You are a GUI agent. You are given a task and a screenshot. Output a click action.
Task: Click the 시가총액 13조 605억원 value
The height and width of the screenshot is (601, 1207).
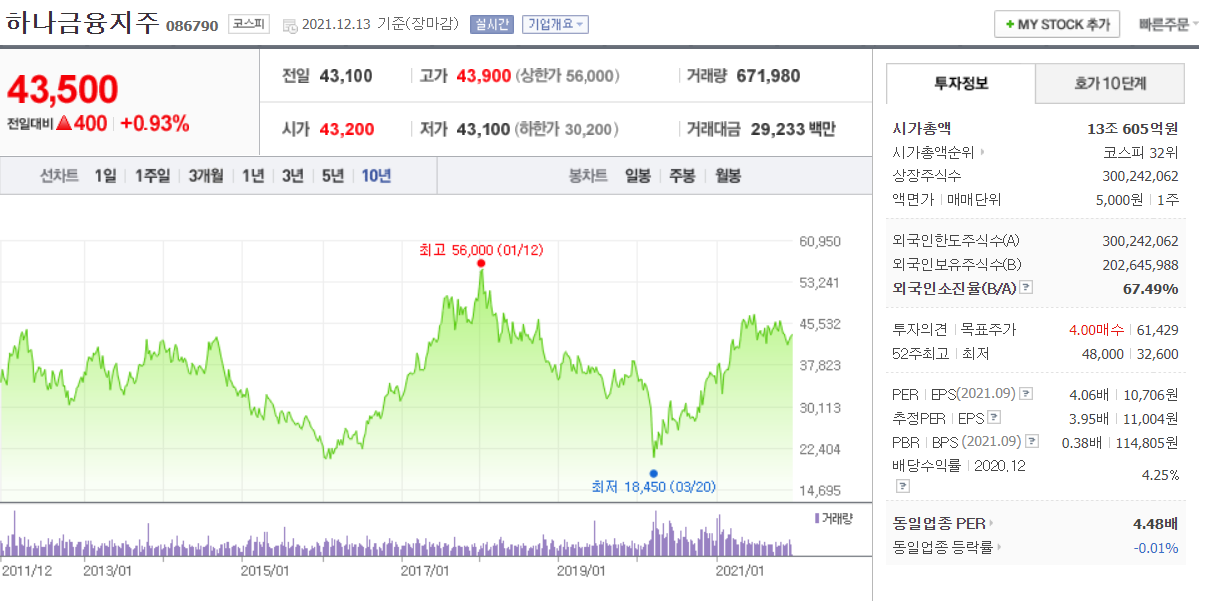coord(1133,129)
